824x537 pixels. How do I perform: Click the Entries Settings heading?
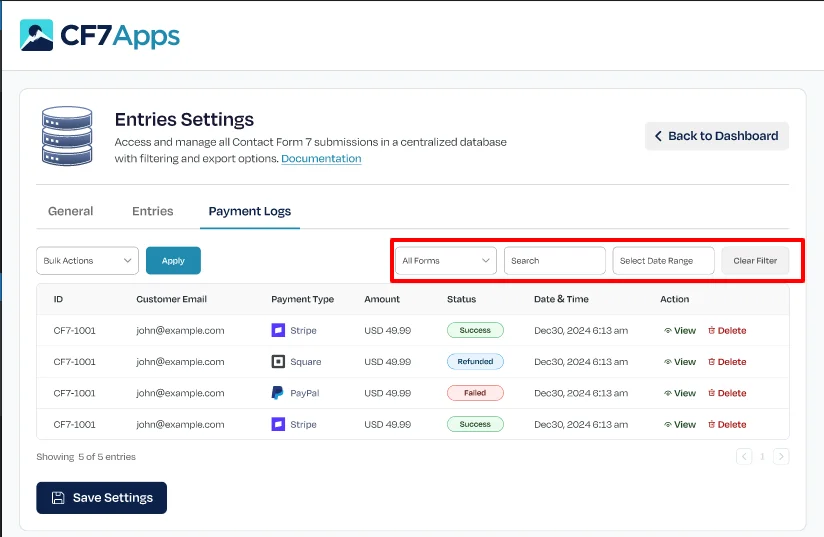tap(184, 119)
